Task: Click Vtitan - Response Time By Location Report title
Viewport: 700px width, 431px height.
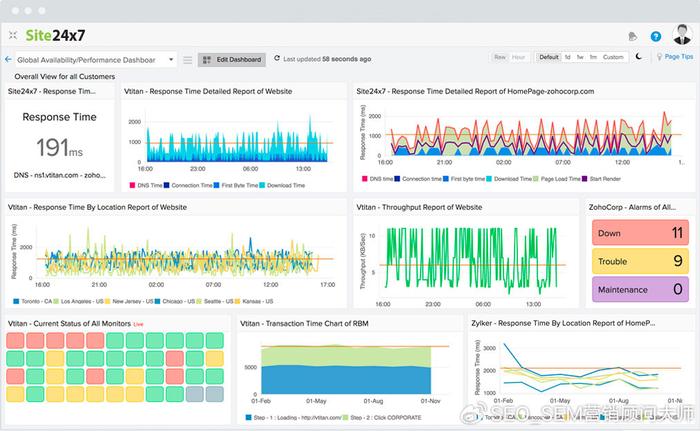Action: 97,207
